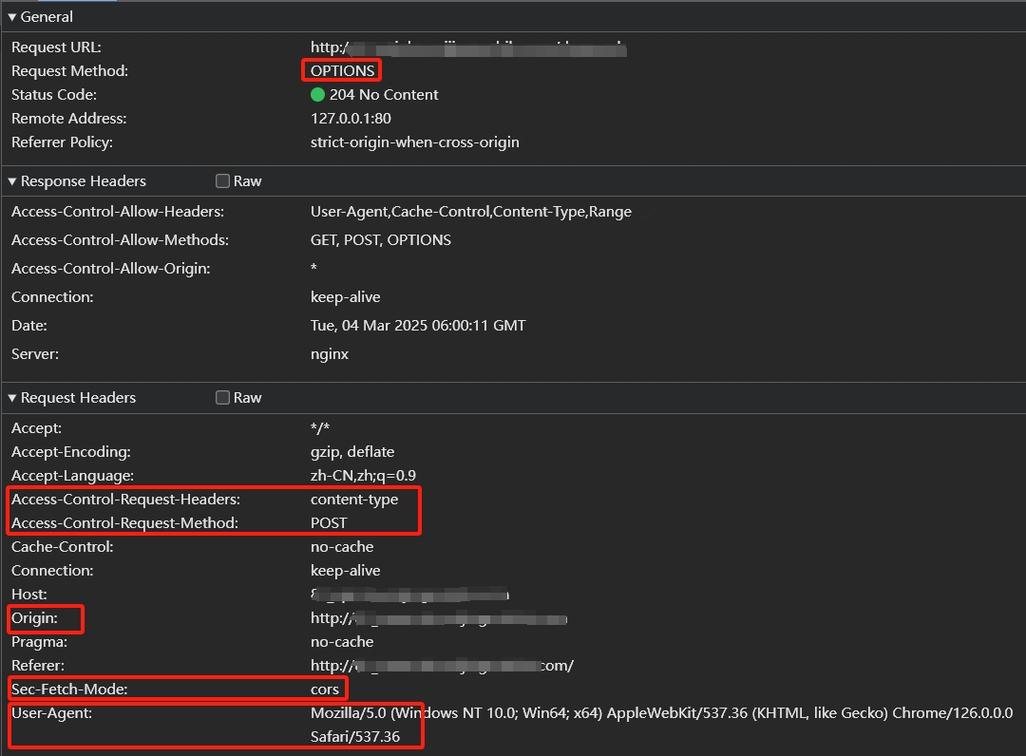
Task: Select the cors Sec-Fetch-Mode value
Action: (325, 689)
